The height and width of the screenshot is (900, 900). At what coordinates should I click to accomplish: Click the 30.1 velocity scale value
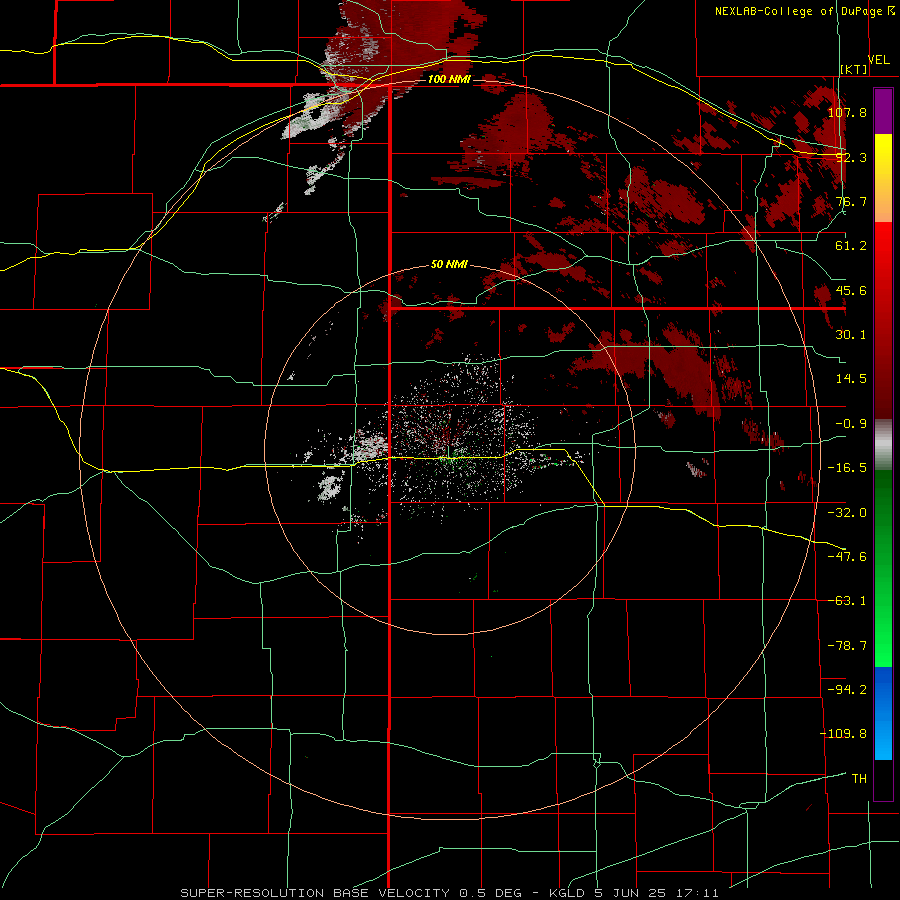pyautogui.click(x=851, y=335)
